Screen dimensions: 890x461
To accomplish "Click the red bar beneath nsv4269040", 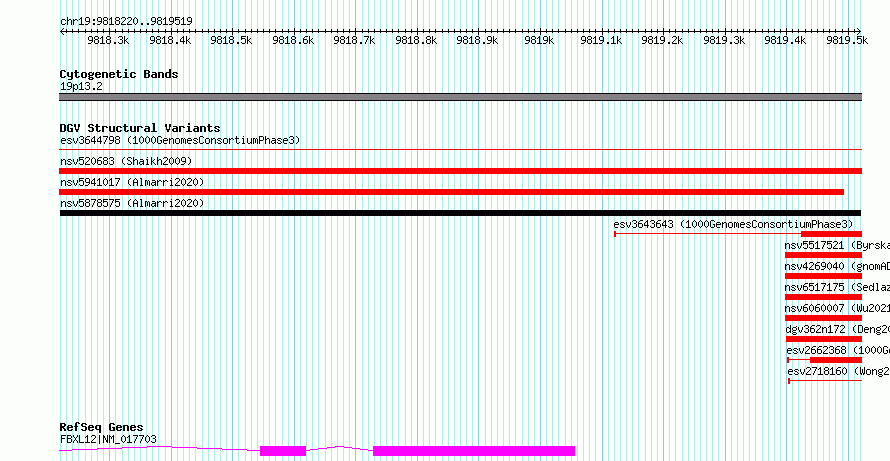I will [824, 276].
